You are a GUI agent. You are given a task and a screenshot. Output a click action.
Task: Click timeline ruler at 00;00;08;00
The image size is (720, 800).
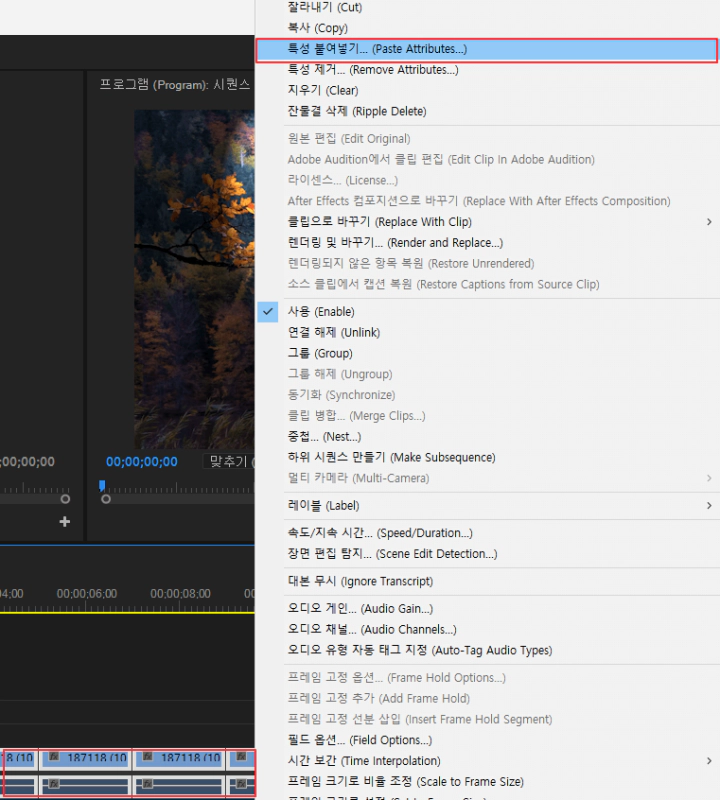click(x=180, y=594)
